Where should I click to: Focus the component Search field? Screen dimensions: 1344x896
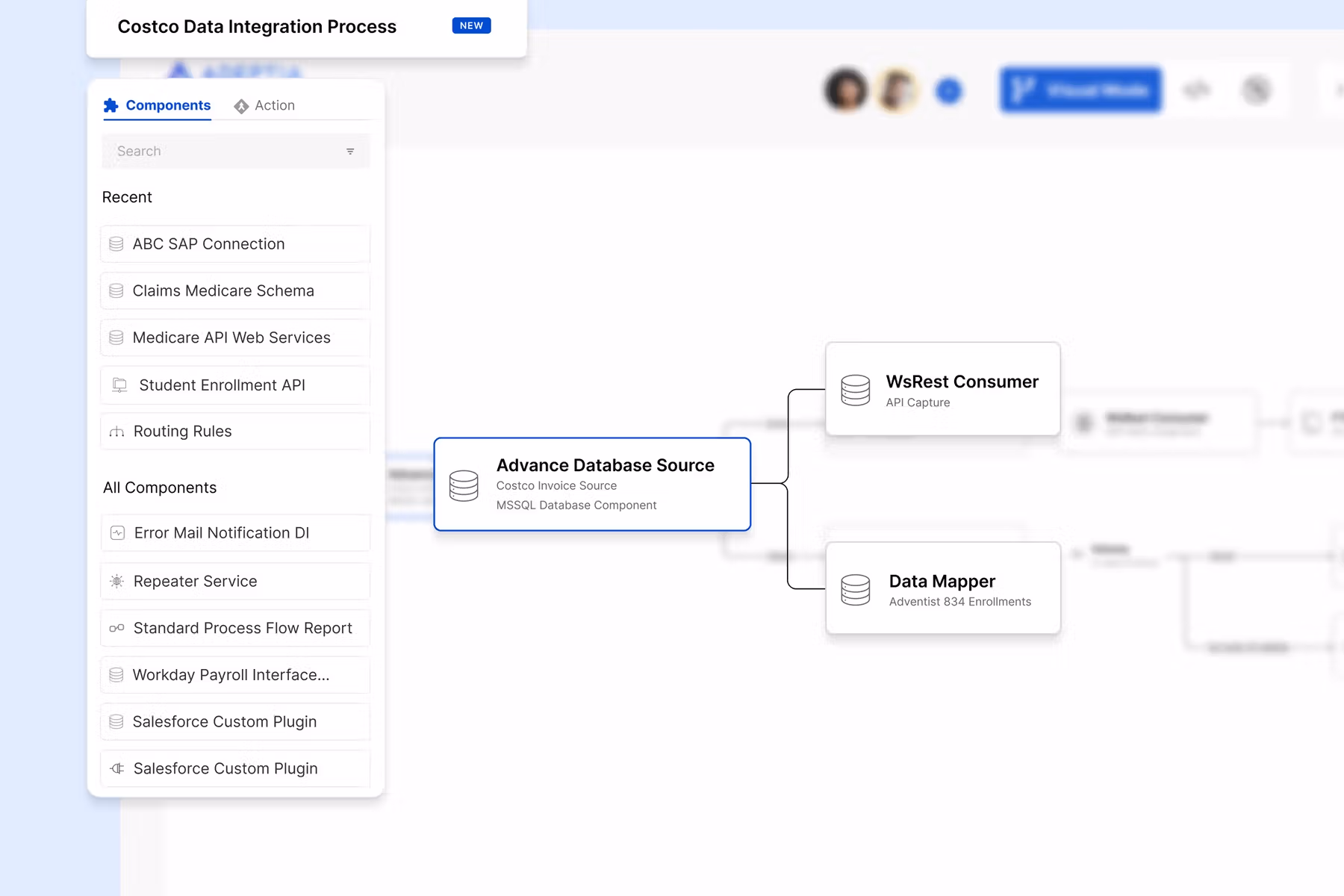(235, 151)
